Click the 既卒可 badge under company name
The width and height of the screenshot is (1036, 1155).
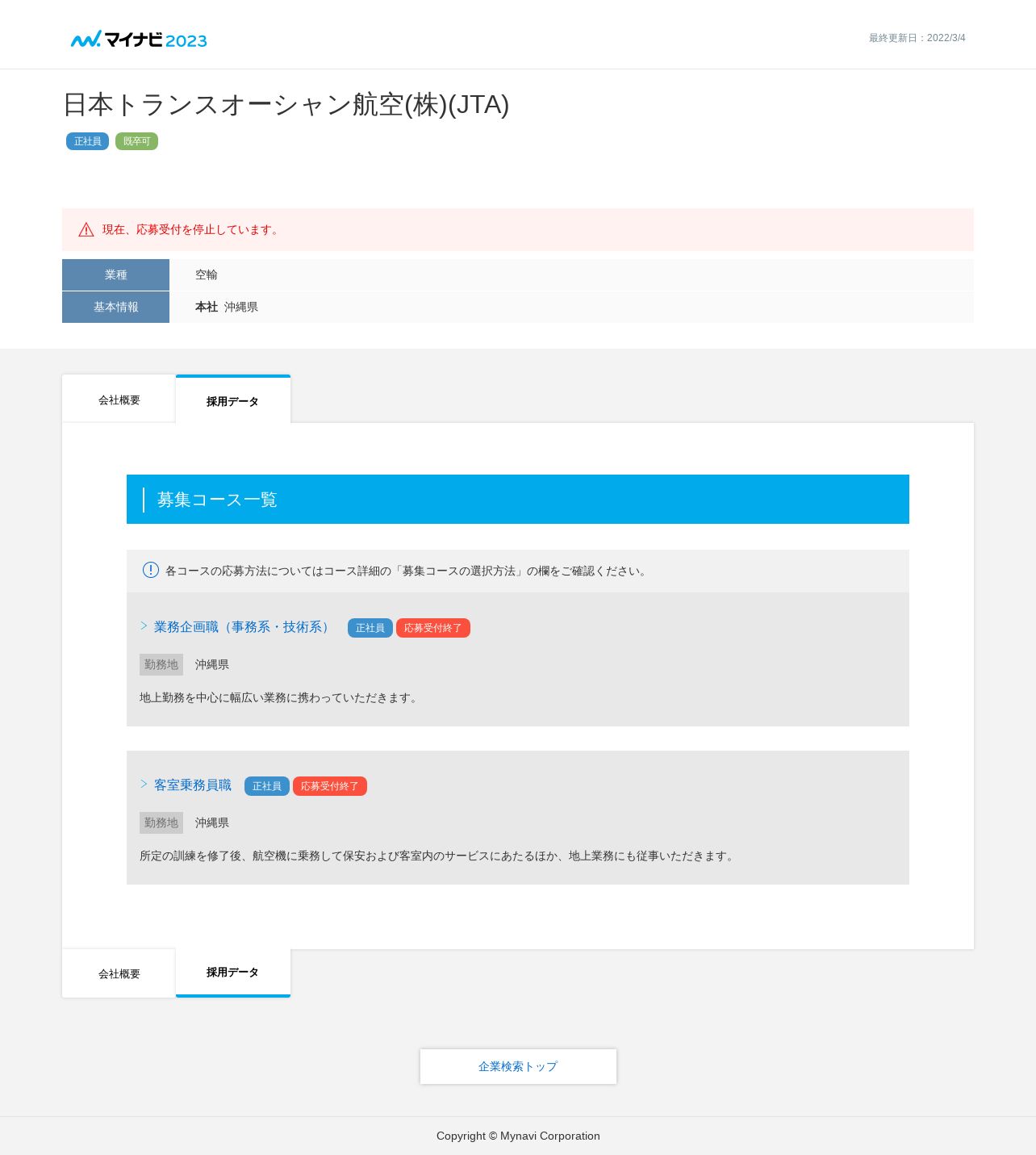136,141
